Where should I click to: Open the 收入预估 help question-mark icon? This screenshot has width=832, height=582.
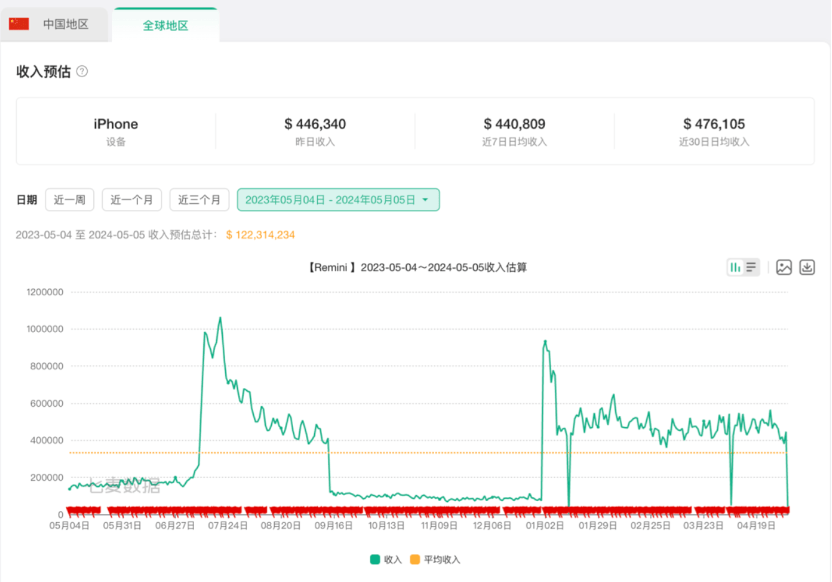tap(82, 71)
